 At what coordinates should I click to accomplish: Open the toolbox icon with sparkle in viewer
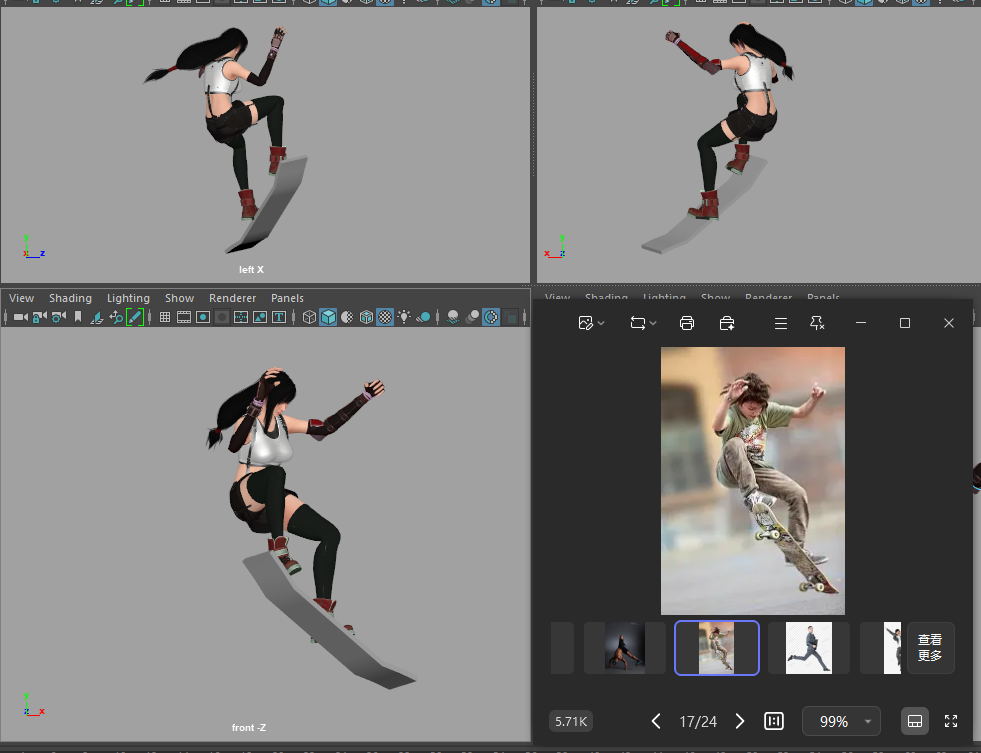(726, 323)
